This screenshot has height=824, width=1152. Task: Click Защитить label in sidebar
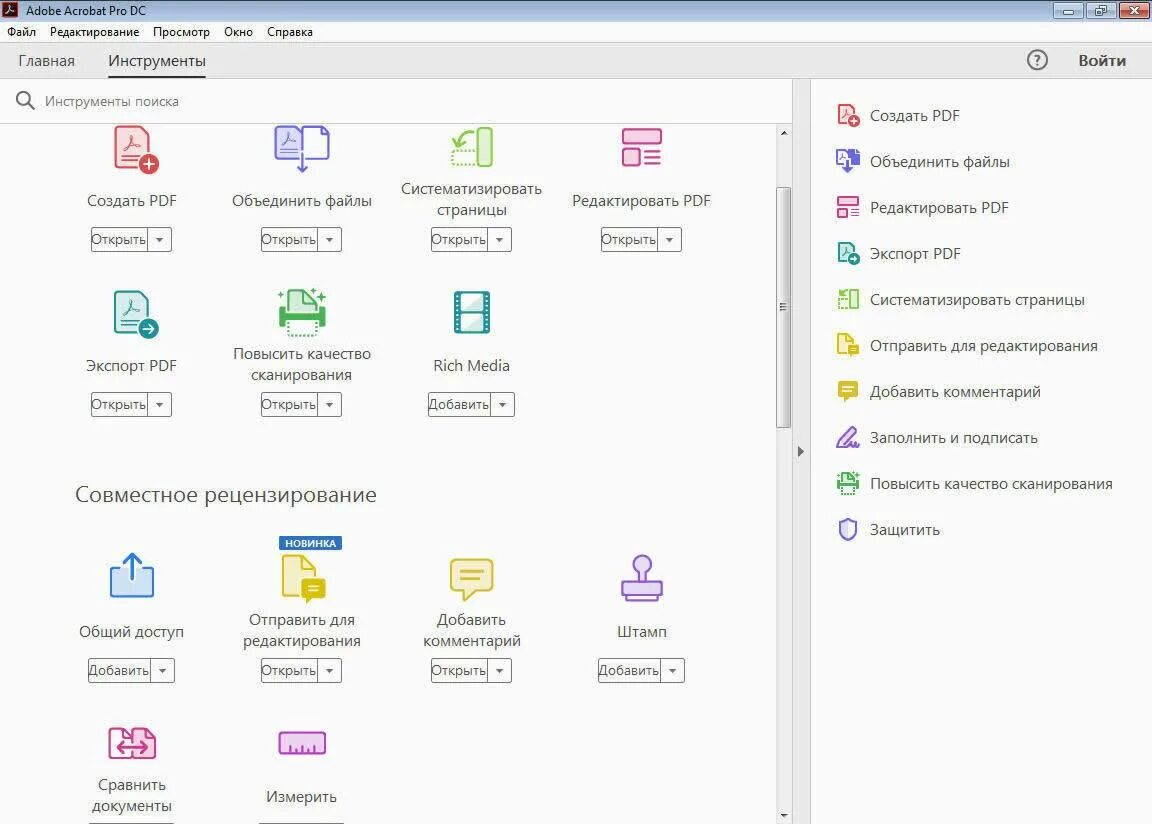pyautogui.click(x=904, y=530)
